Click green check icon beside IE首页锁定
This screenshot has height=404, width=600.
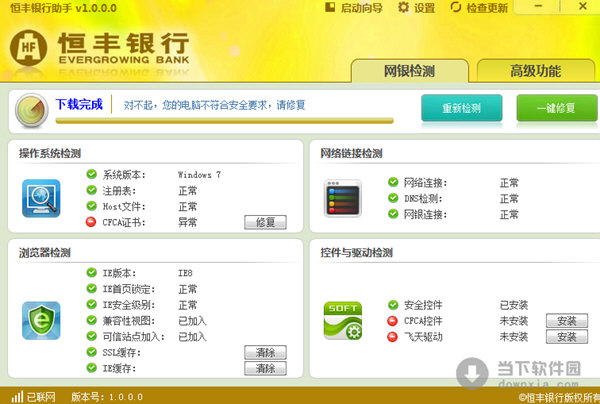91,288
